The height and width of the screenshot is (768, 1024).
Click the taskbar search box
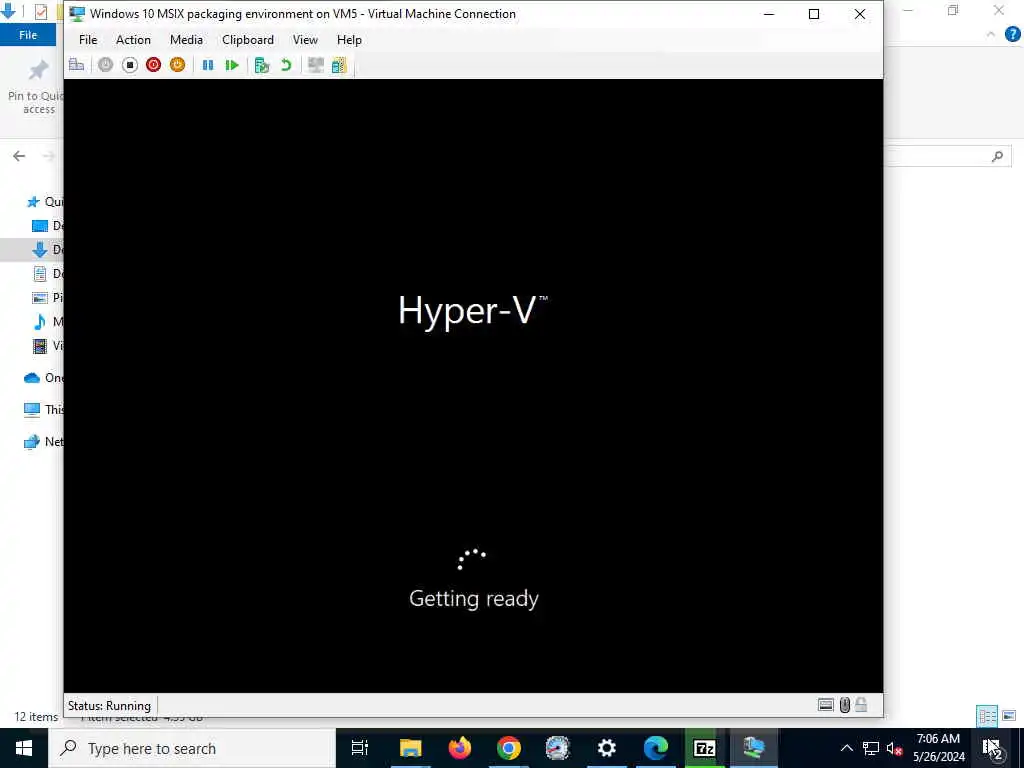[x=192, y=748]
